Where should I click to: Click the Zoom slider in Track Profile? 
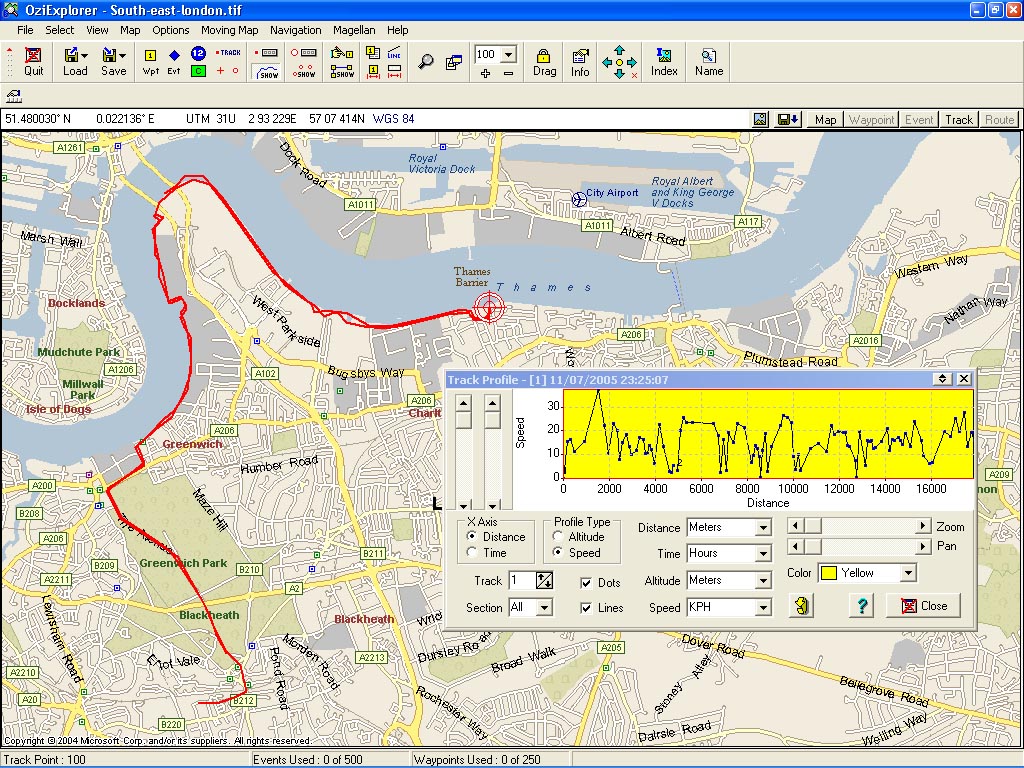coord(858,526)
